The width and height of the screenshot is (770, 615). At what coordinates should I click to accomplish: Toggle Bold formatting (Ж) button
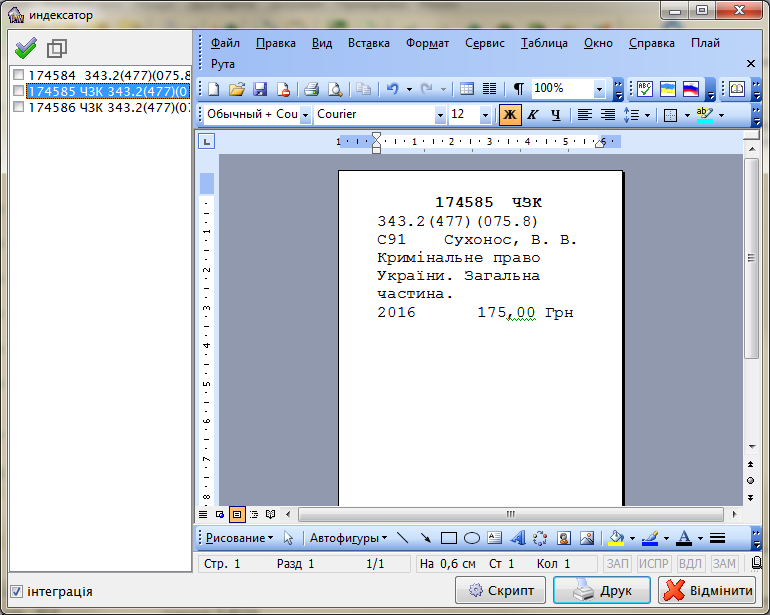[510, 115]
